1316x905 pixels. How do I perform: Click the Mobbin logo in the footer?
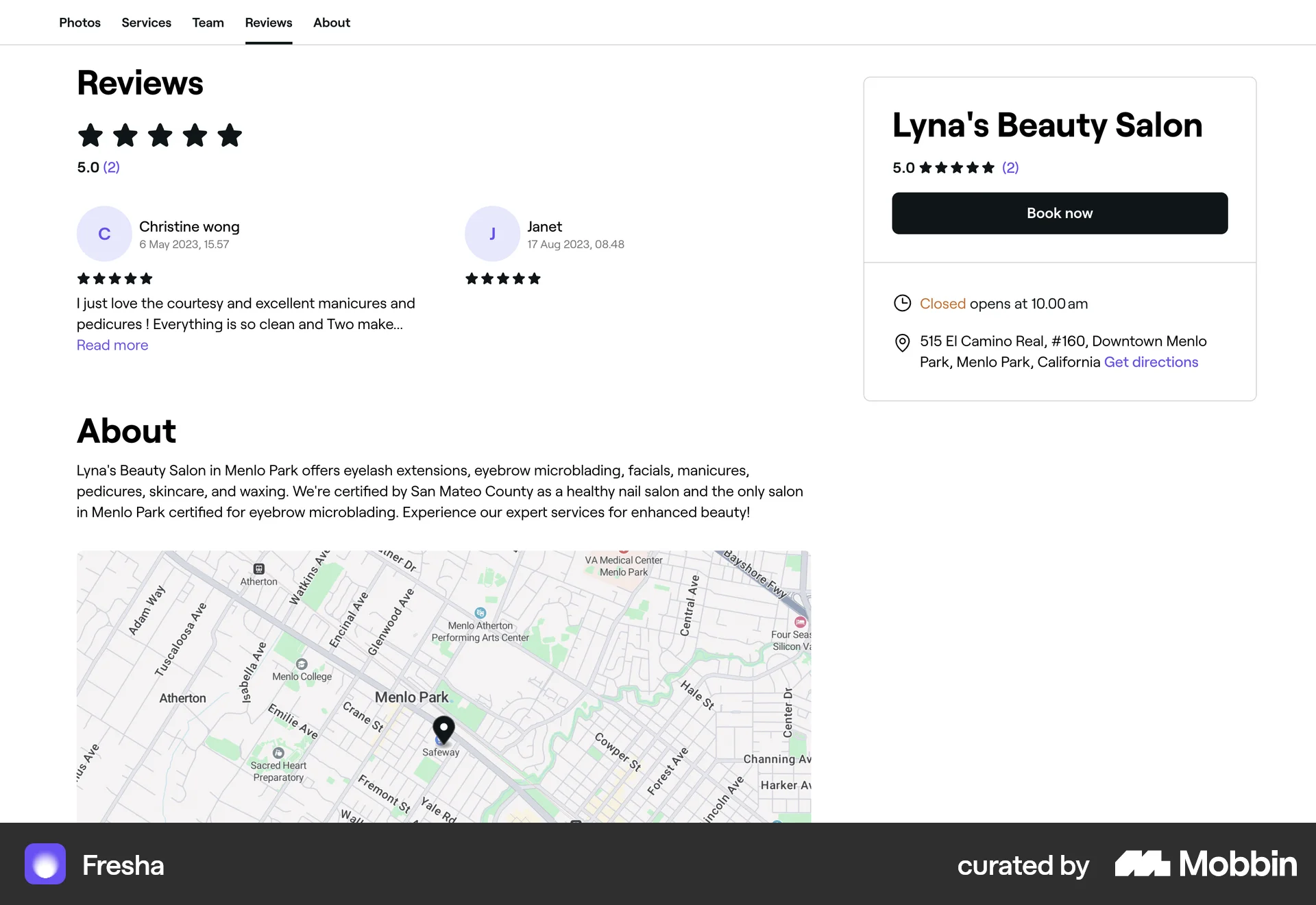[1208, 865]
